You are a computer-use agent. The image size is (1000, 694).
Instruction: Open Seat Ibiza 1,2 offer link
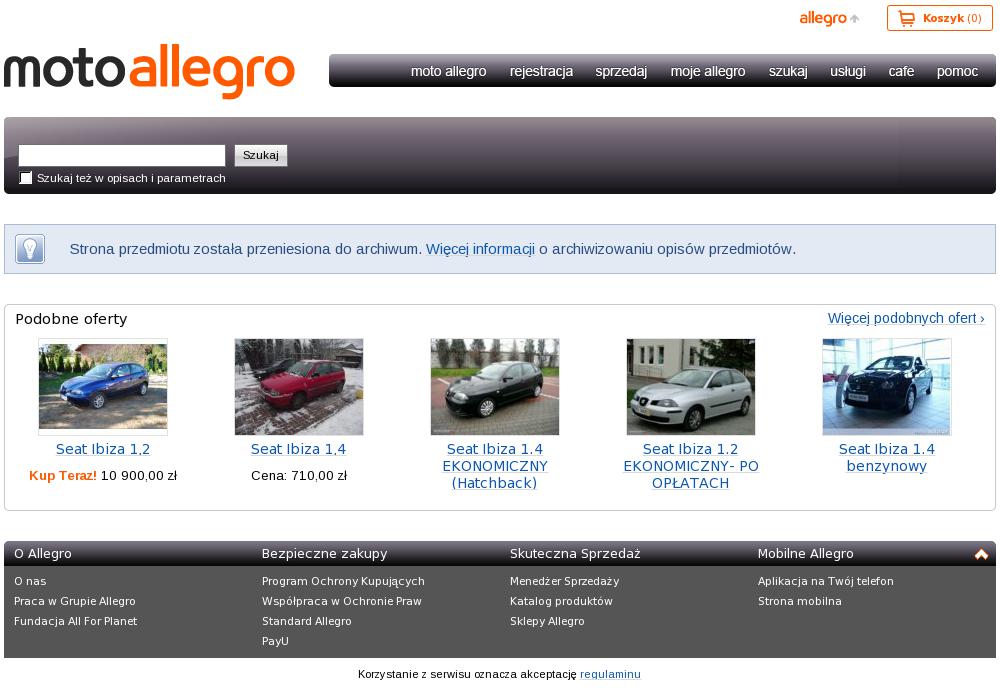pos(103,449)
